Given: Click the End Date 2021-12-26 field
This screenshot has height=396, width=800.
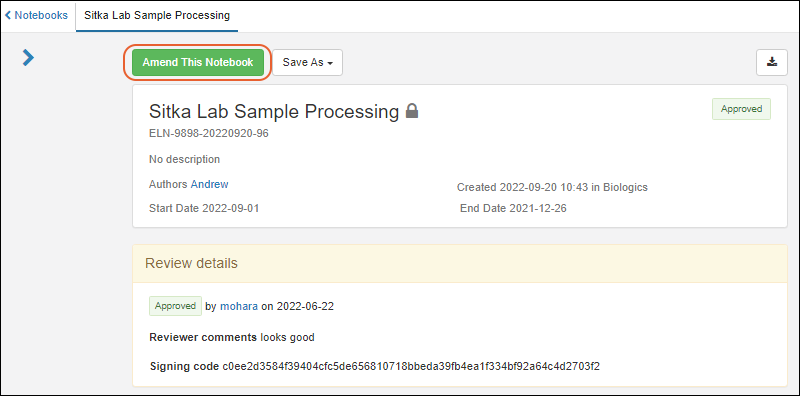Looking at the screenshot, I should coord(513,208).
